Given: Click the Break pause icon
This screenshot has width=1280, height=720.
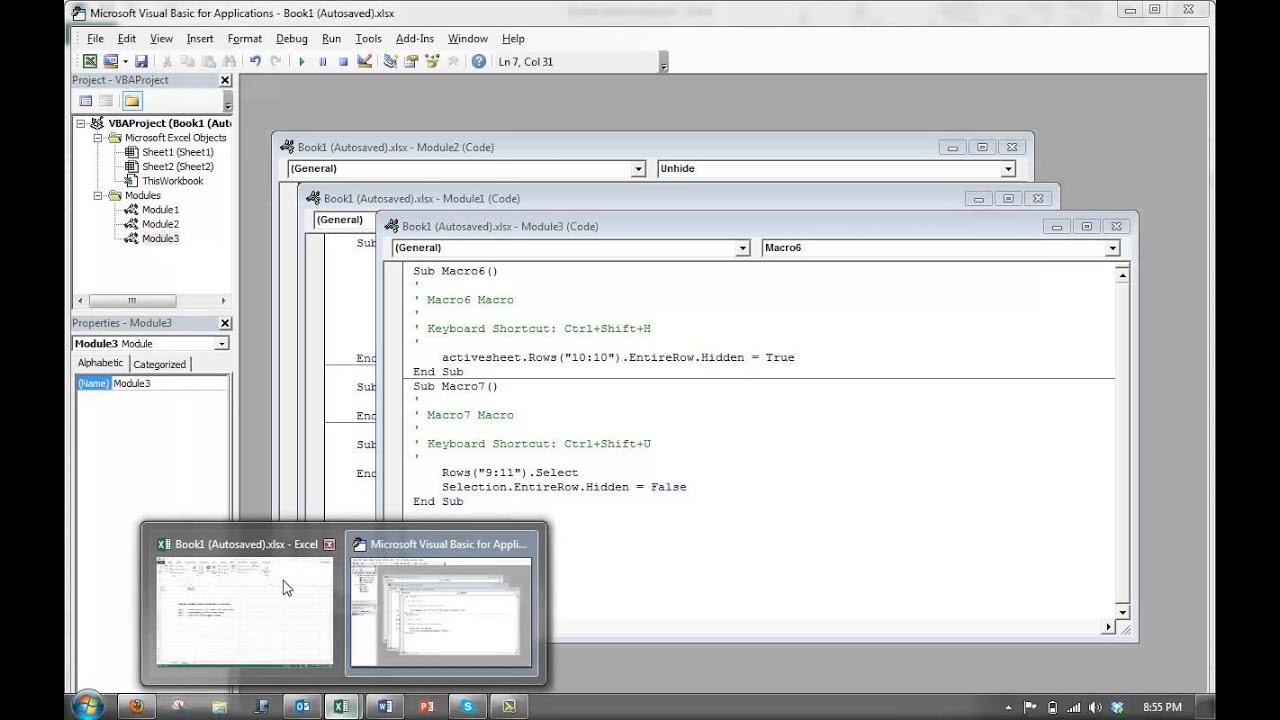Looking at the screenshot, I should click(323, 62).
